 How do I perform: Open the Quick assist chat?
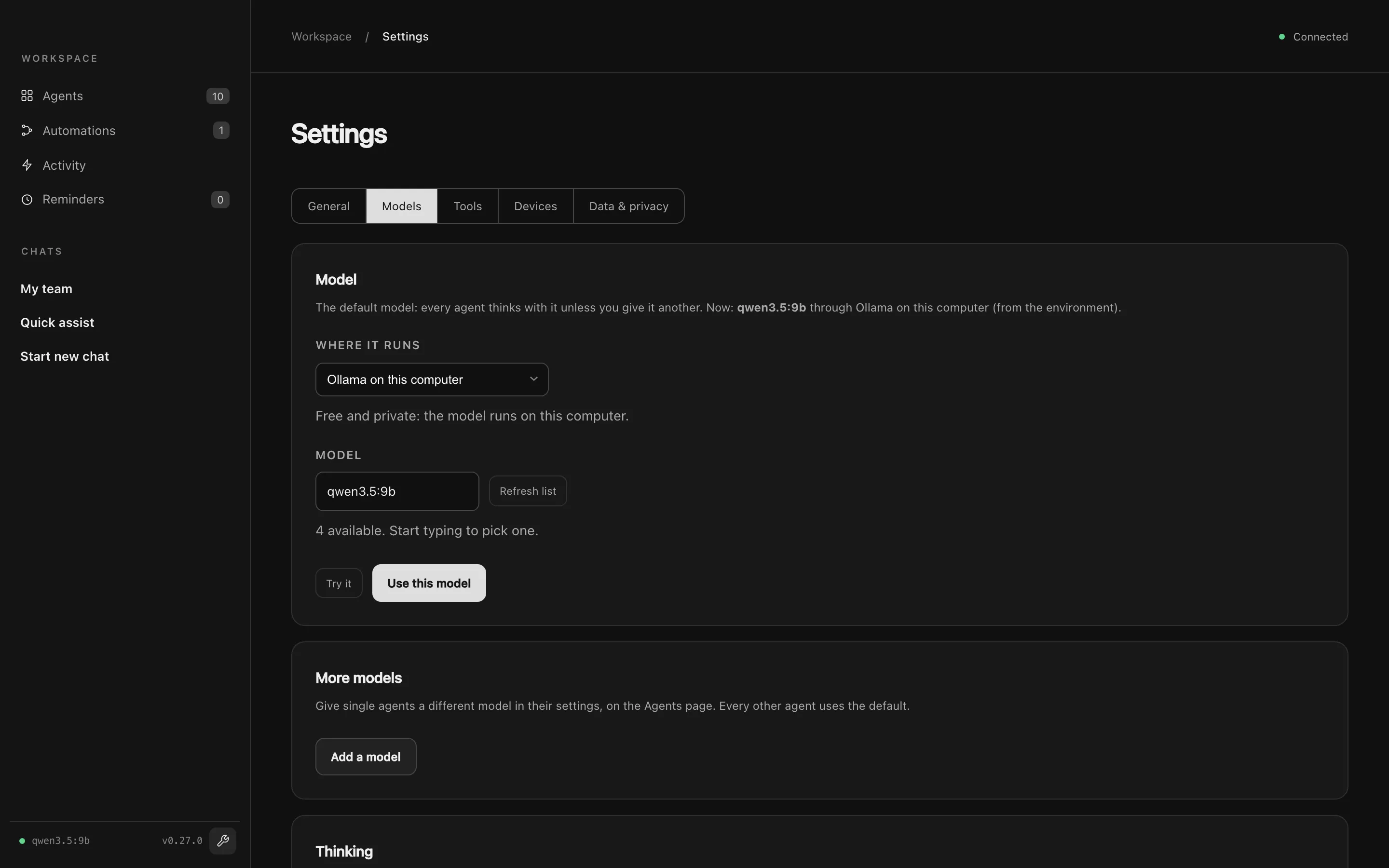tap(57, 323)
